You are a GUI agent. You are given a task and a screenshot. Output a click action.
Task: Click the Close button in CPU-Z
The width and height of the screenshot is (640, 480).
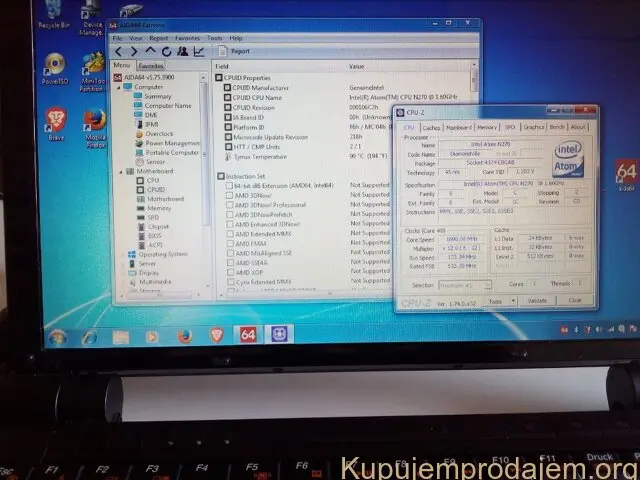coord(576,300)
